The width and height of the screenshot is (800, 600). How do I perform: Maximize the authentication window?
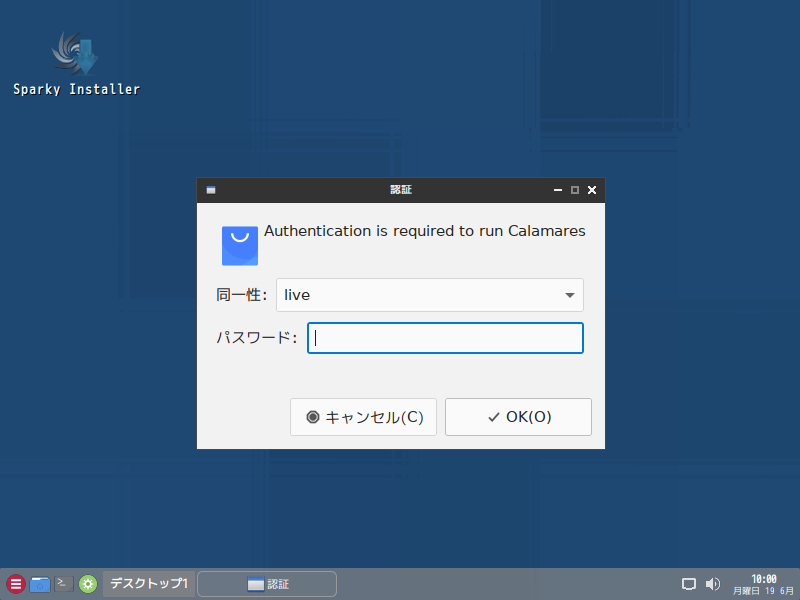point(575,190)
